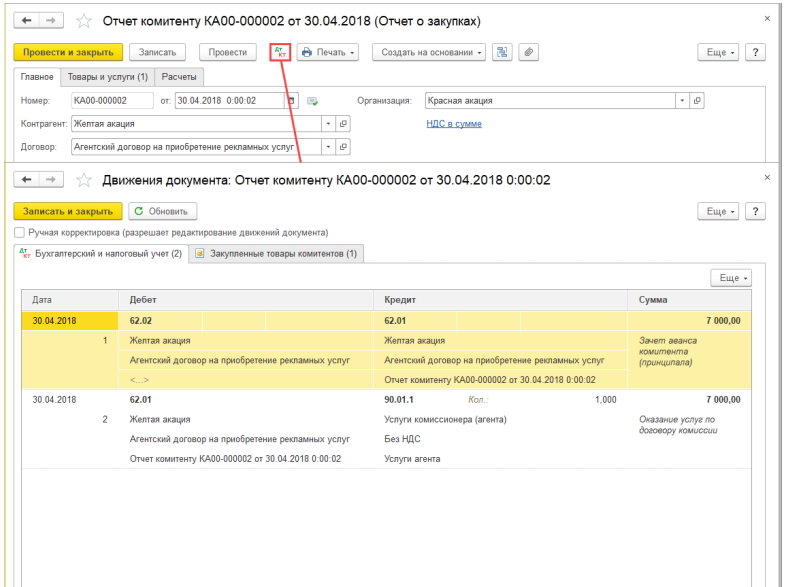Expand the Организация dropdown arrow
Viewport: 787px width, 587px height.
click(x=682, y=100)
